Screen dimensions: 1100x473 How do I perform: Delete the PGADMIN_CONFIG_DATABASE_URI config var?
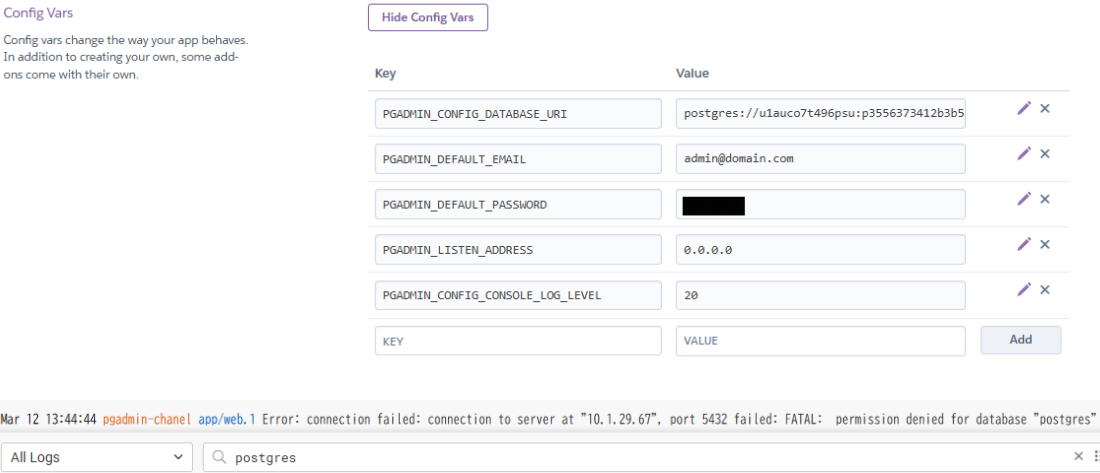(x=1045, y=108)
